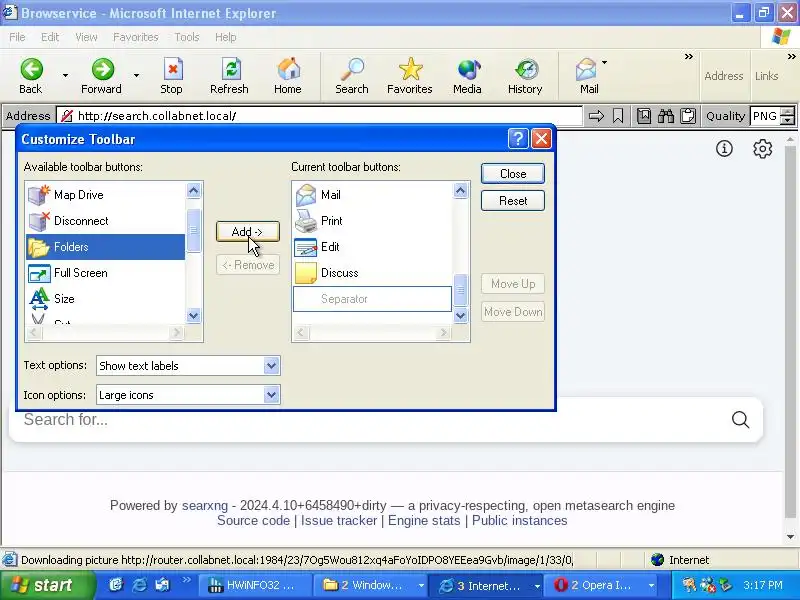Open the Help menu
This screenshot has width=800, height=600.
pyautogui.click(x=225, y=37)
